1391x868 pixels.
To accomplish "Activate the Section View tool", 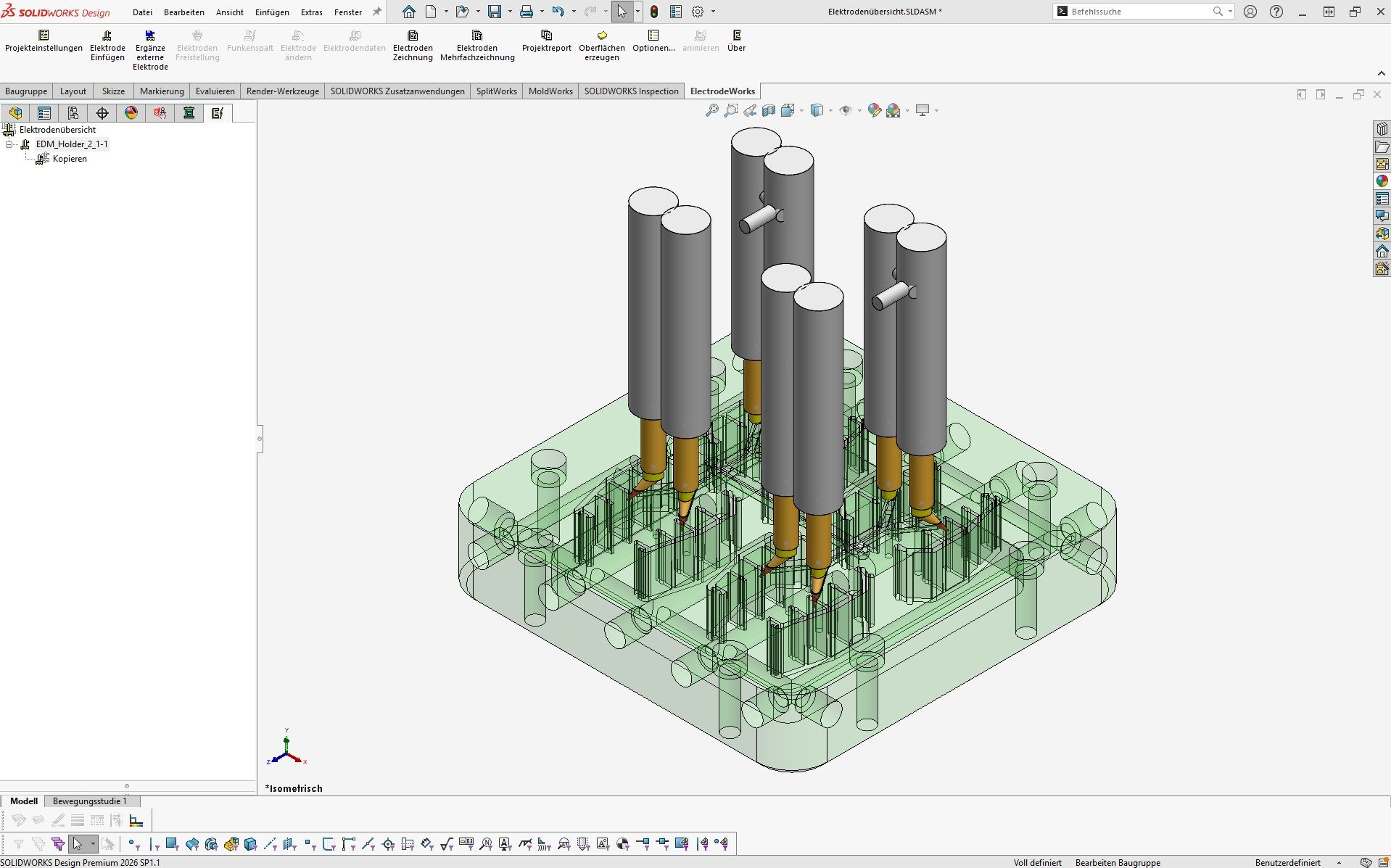I will click(x=769, y=110).
